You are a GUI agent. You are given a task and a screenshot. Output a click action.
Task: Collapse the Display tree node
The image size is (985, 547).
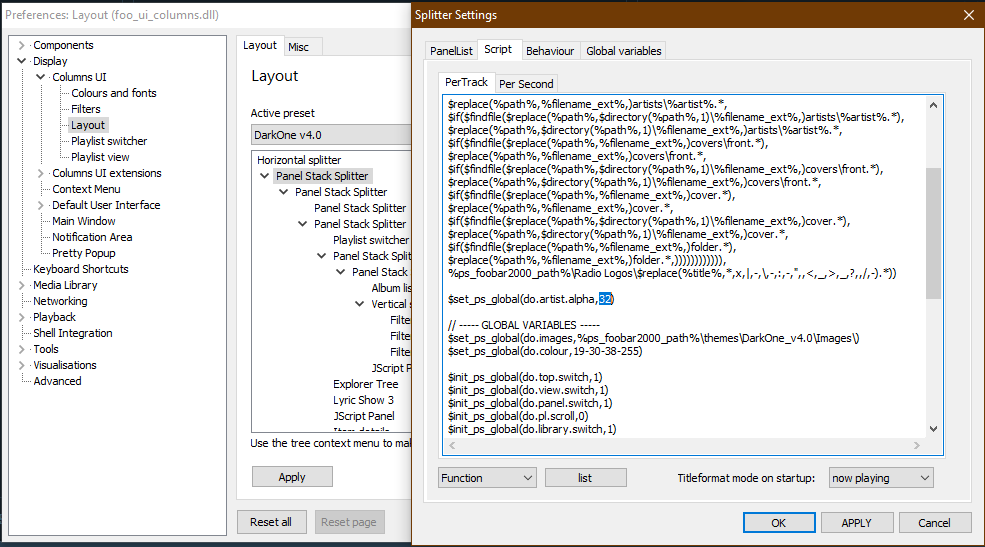pyautogui.click(x=23, y=61)
